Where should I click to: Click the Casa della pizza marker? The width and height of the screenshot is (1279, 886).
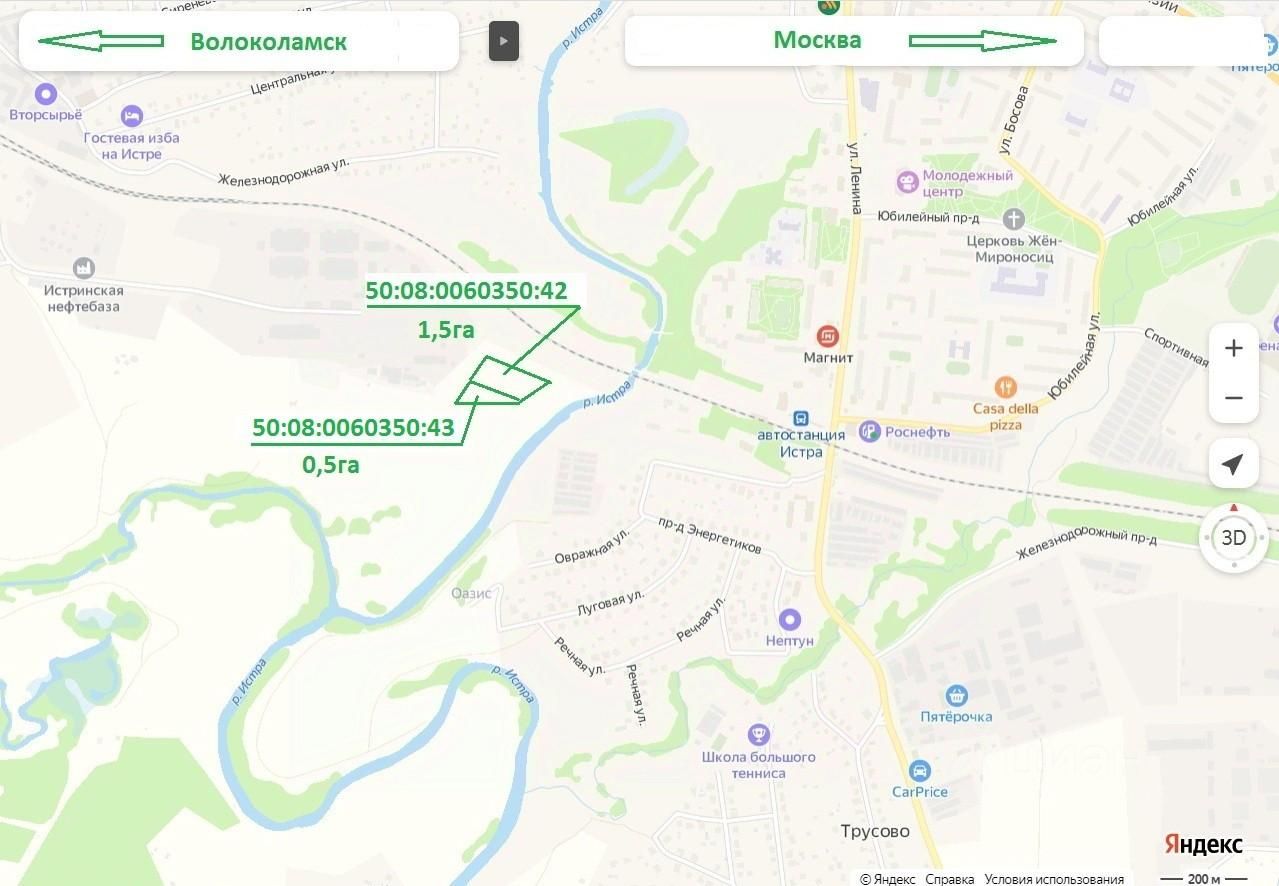1006,386
